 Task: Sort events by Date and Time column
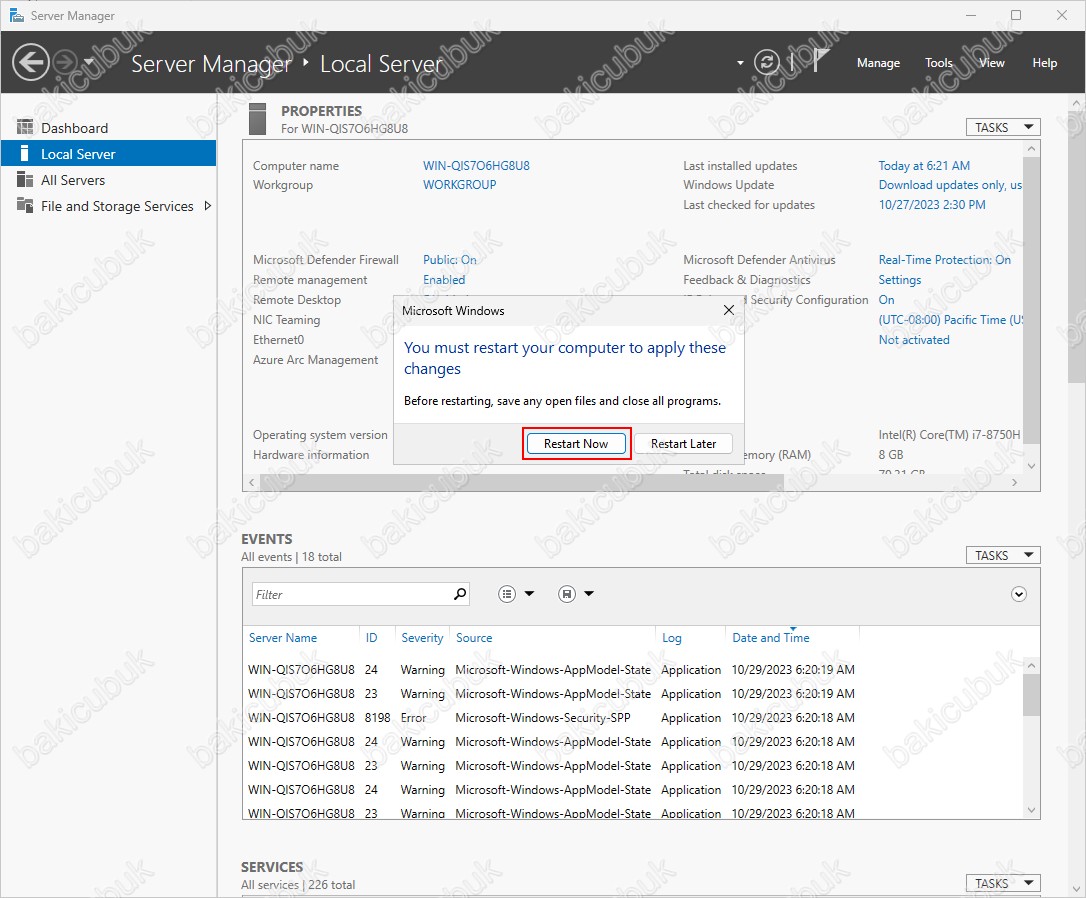click(770, 638)
